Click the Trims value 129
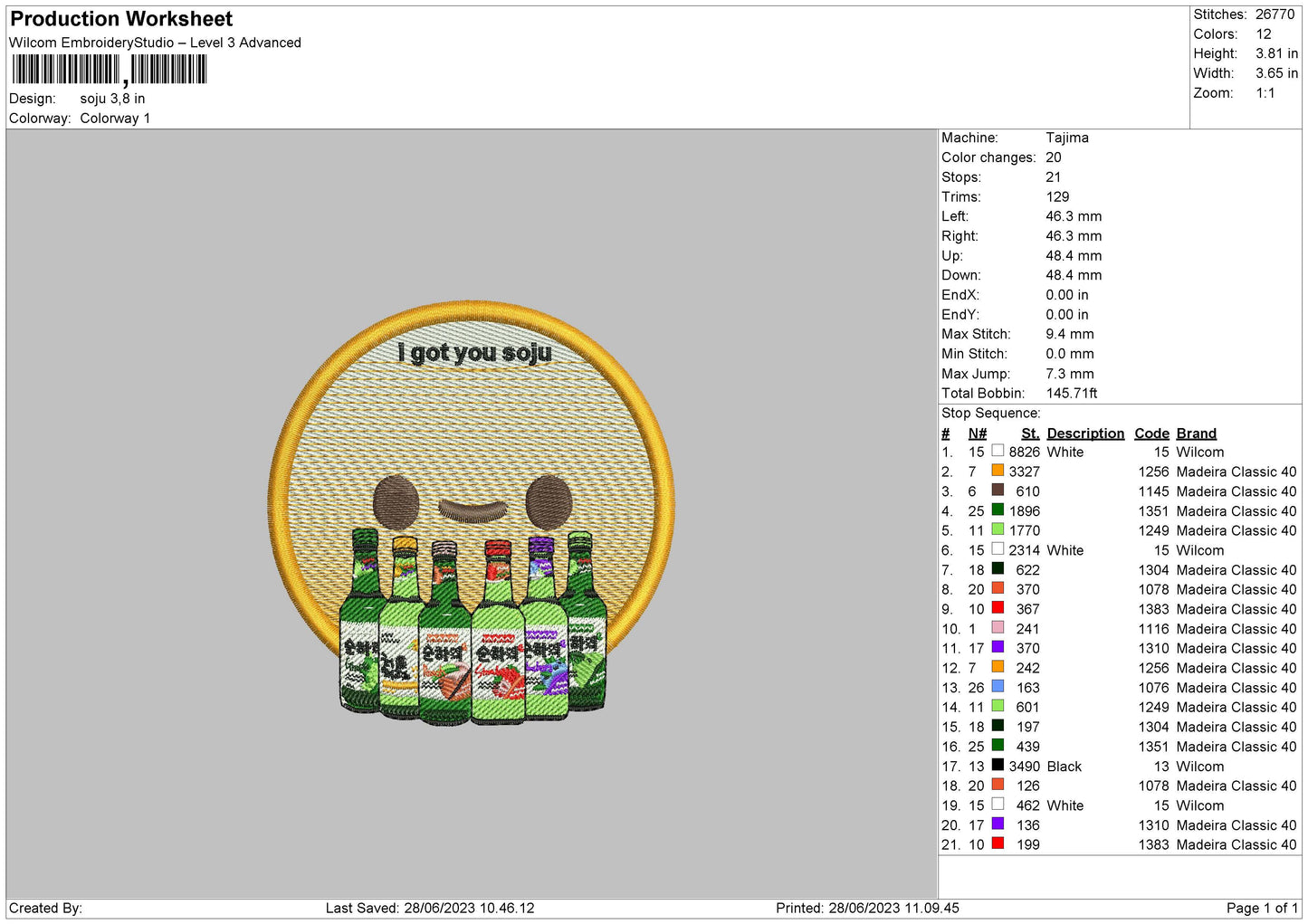 (1057, 196)
